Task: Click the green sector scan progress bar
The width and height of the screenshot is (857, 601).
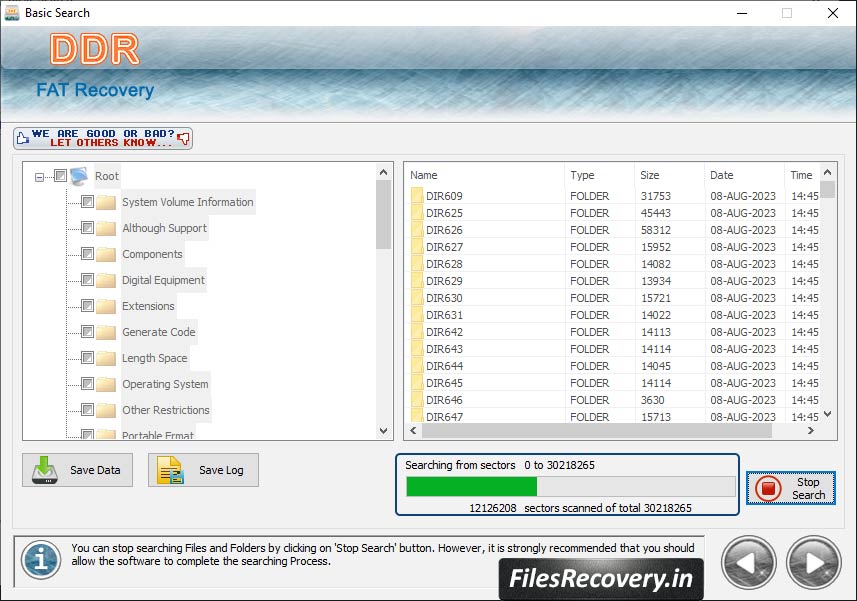Action: [x=472, y=486]
